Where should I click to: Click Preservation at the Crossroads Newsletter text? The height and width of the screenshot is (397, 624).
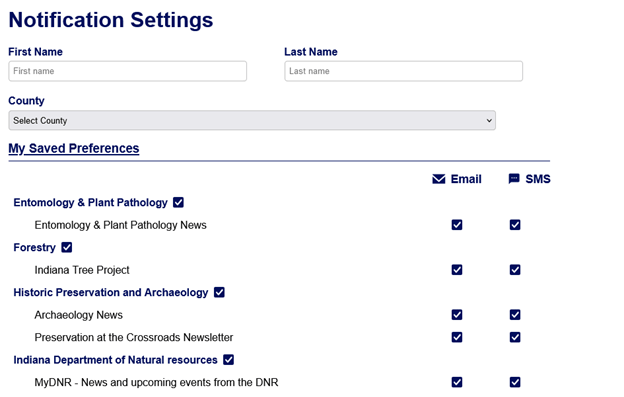pyautogui.click(x=134, y=337)
